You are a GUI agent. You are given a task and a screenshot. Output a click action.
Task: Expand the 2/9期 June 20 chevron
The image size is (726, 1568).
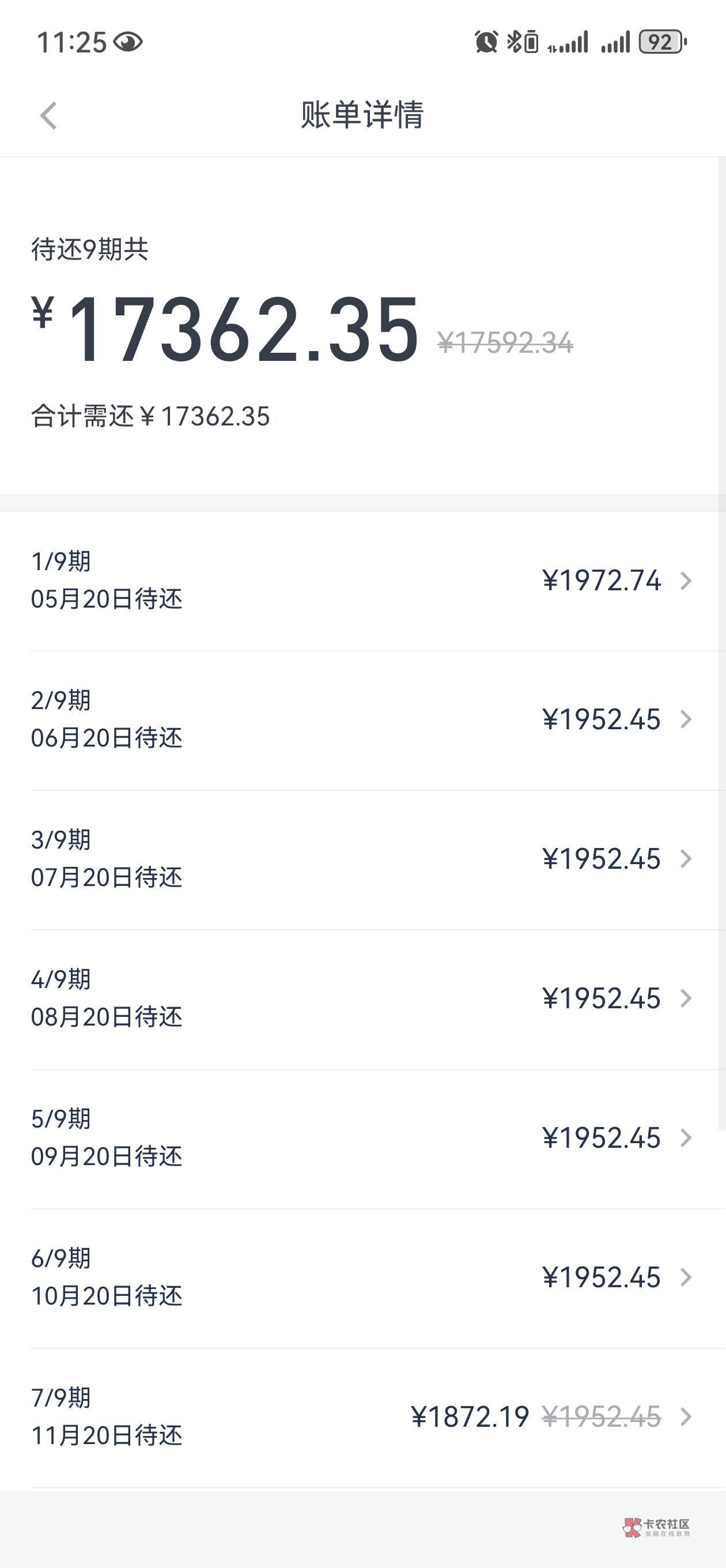(x=686, y=719)
